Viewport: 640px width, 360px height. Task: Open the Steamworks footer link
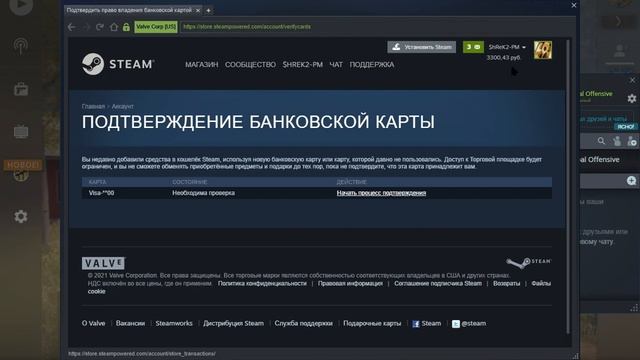click(174, 323)
